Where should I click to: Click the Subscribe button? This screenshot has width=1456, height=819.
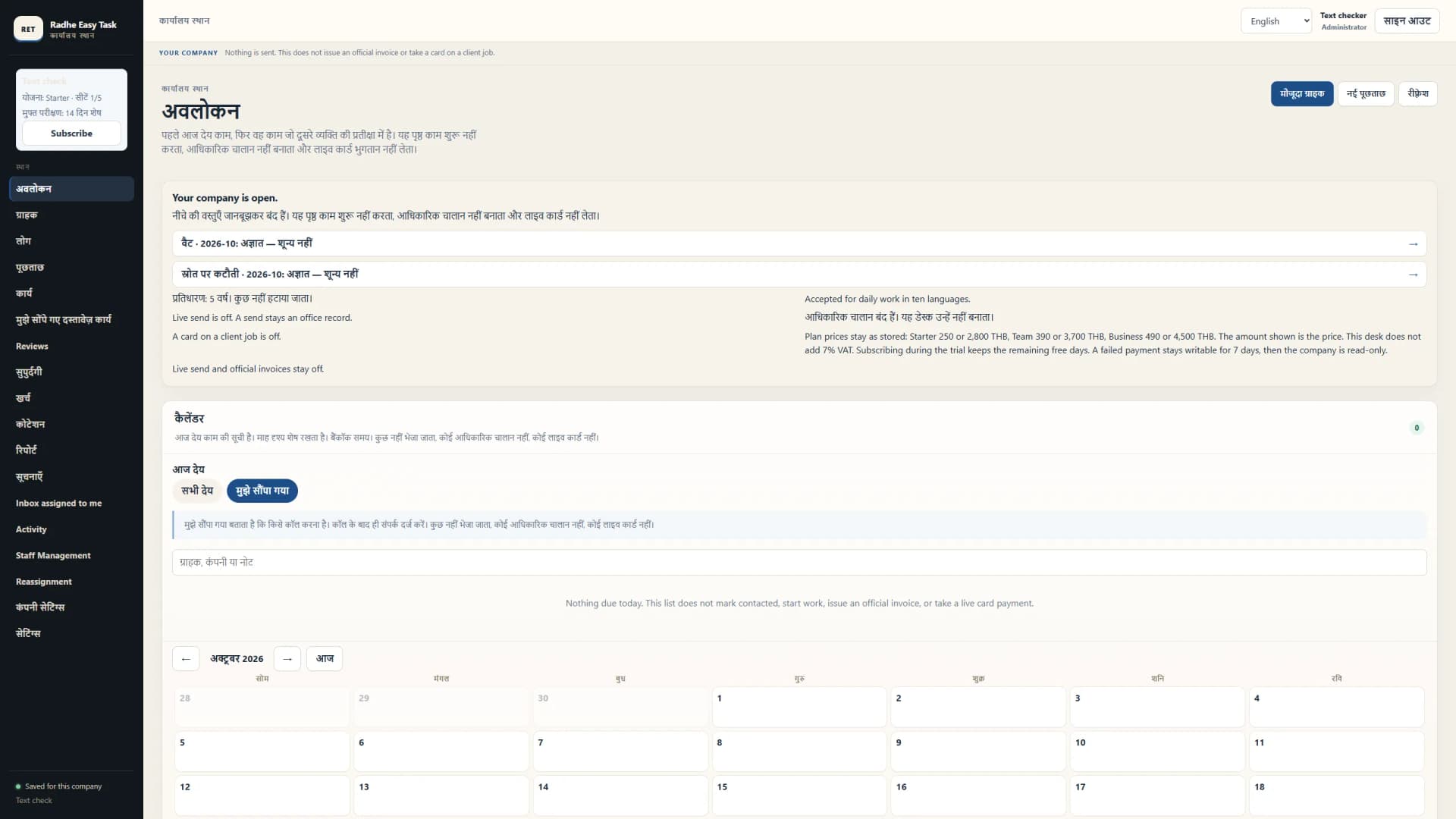71,133
